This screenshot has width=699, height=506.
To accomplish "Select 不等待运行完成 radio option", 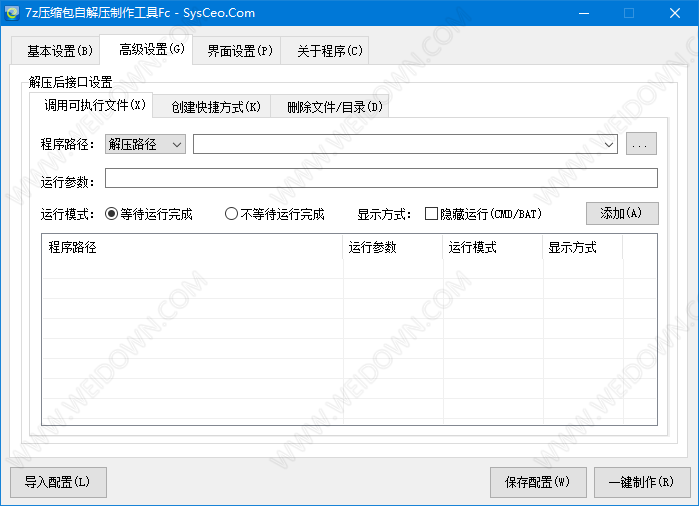I will (232, 214).
